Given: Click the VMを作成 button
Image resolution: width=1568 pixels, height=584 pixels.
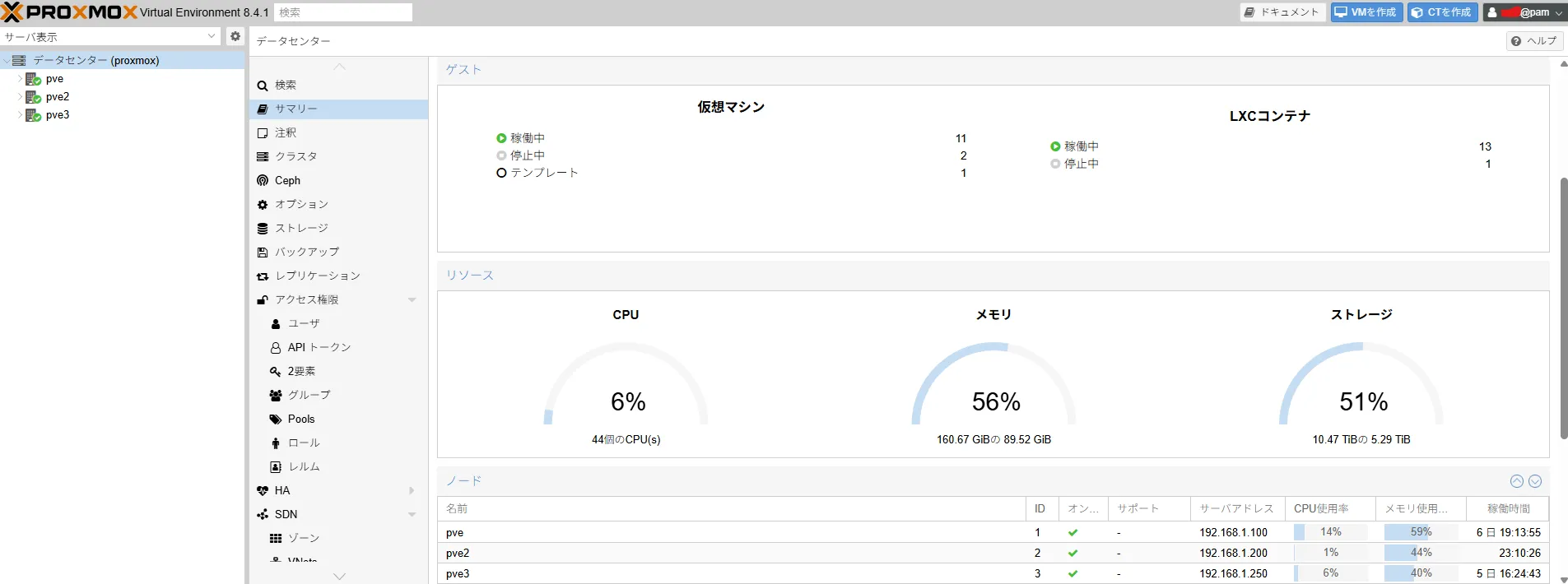Looking at the screenshot, I should click(1366, 12).
